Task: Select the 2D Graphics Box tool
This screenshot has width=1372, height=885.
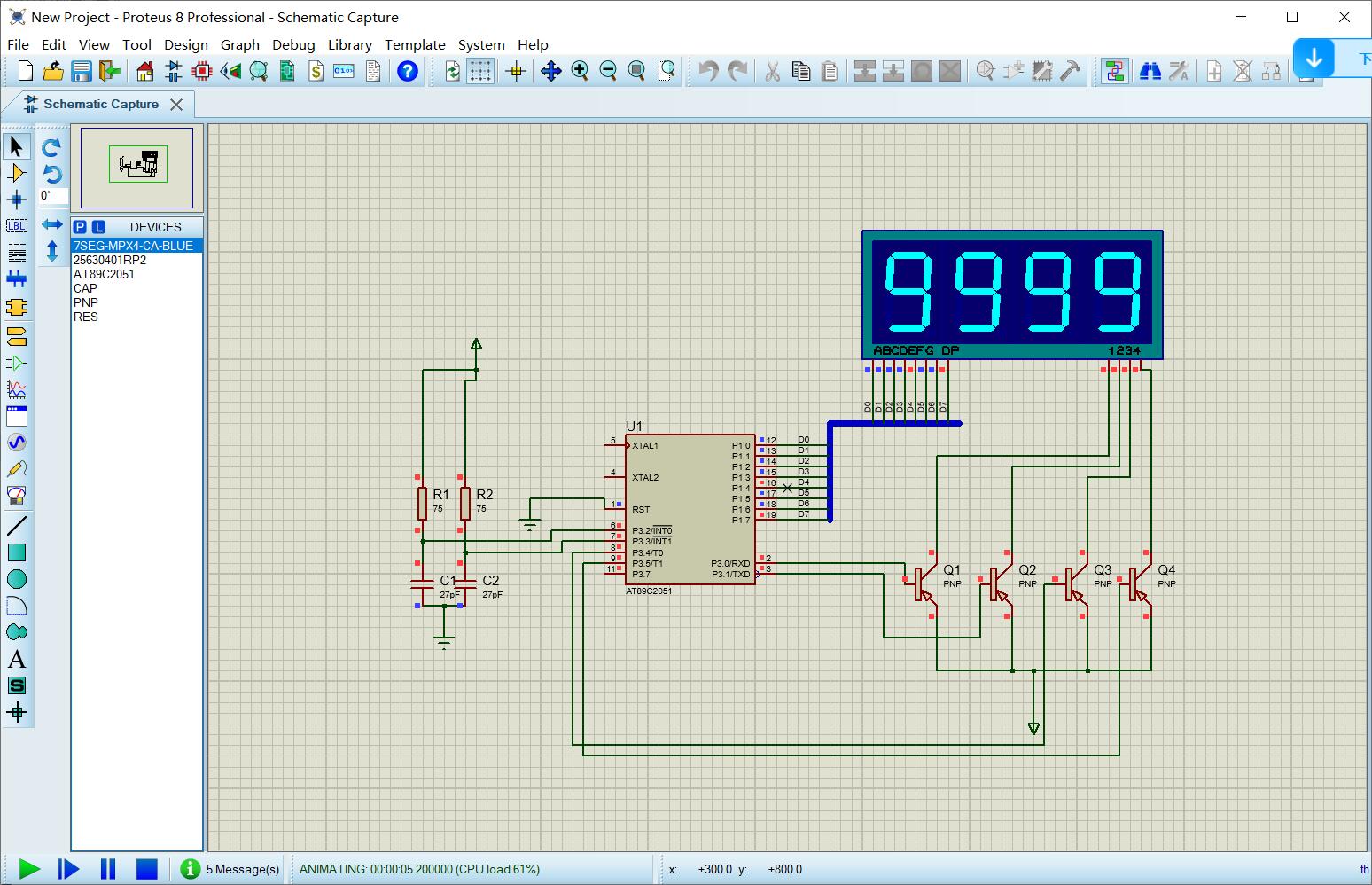Action: [17, 552]
